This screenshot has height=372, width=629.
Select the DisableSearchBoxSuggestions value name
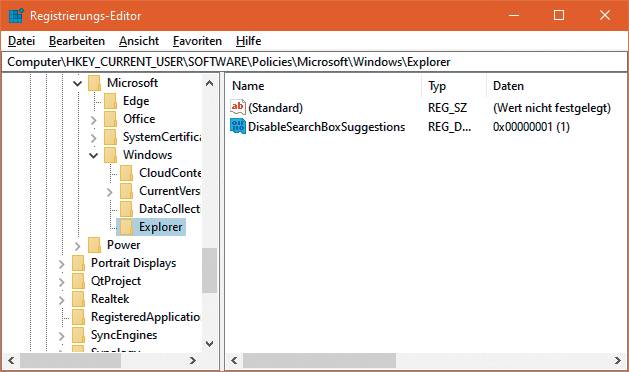pyautogui.click(x=327, y=127)
